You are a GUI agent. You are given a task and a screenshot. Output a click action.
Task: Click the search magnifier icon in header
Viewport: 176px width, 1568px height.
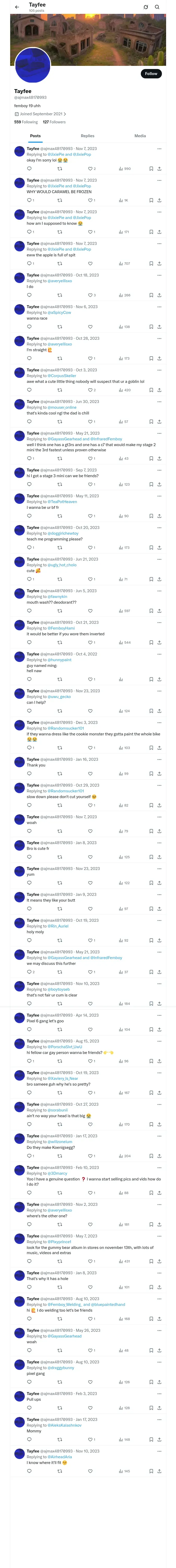157,7
